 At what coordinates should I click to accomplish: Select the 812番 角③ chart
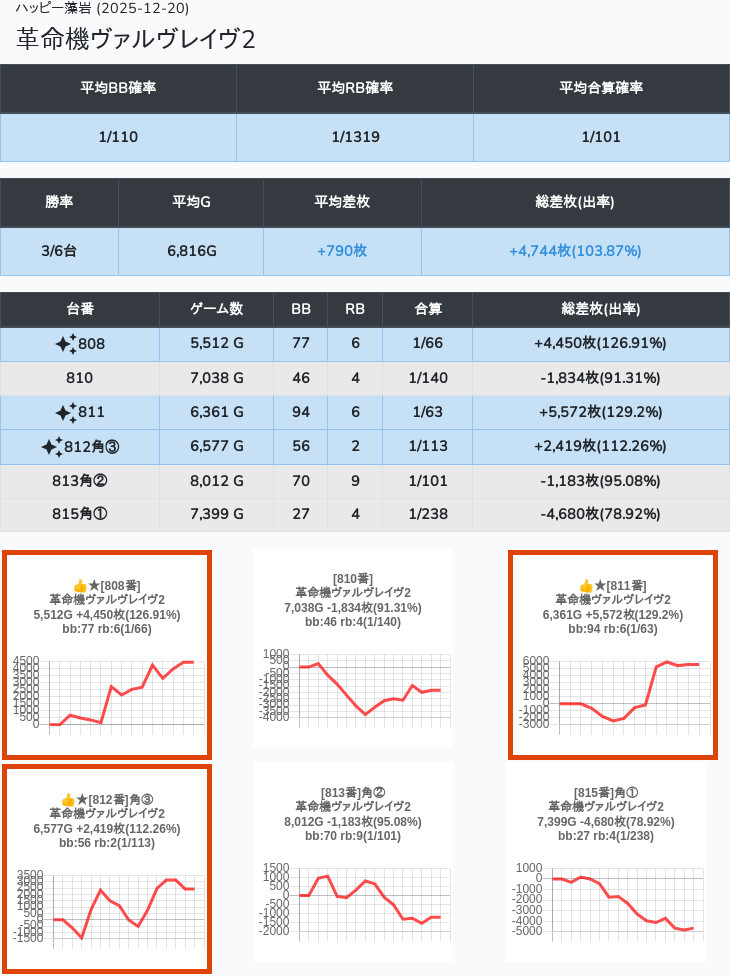pyautogui.click(x=106, y=907)
